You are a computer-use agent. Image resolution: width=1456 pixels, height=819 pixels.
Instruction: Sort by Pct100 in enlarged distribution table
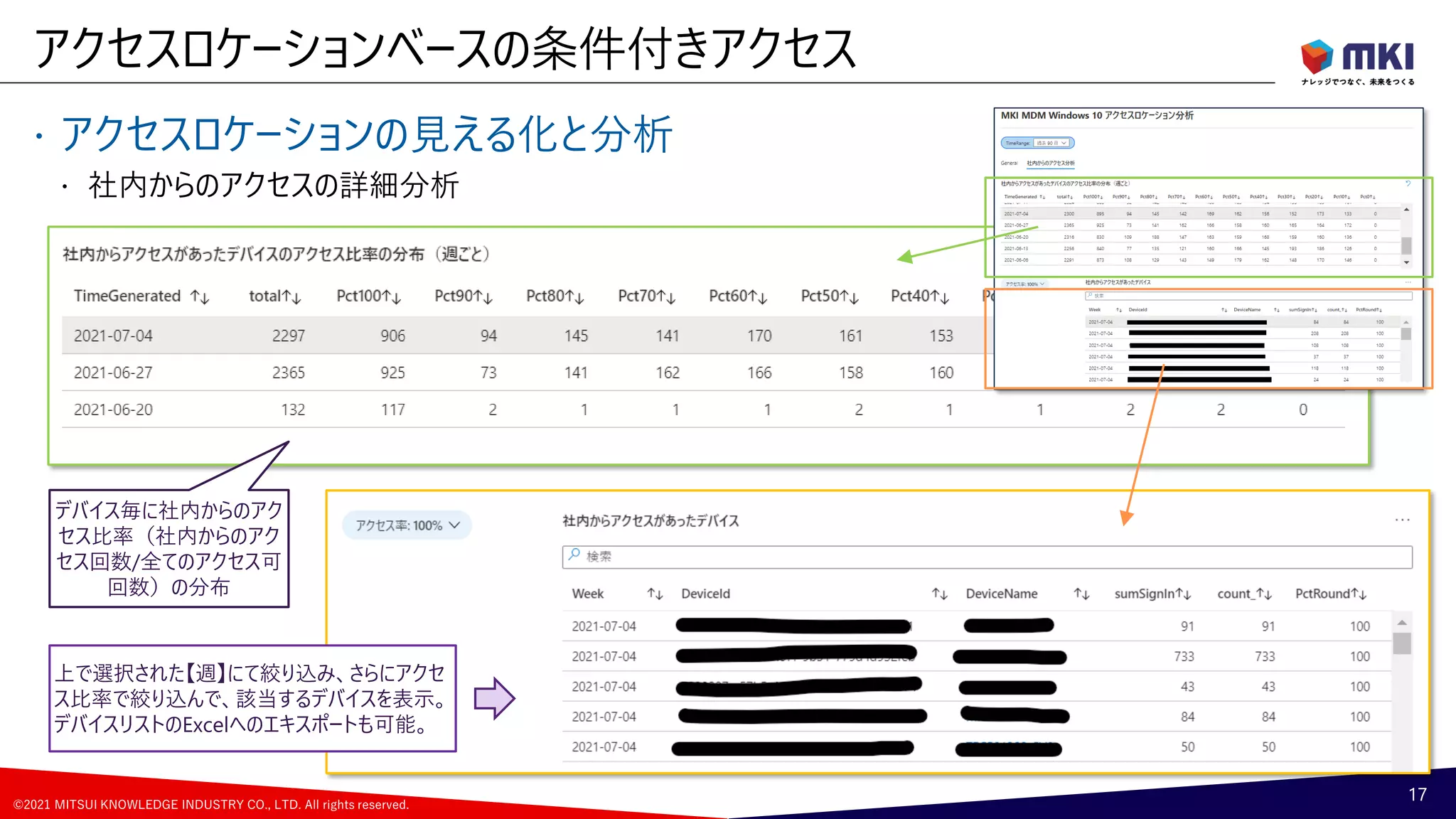pyautogui.click(x=369, y=296)
